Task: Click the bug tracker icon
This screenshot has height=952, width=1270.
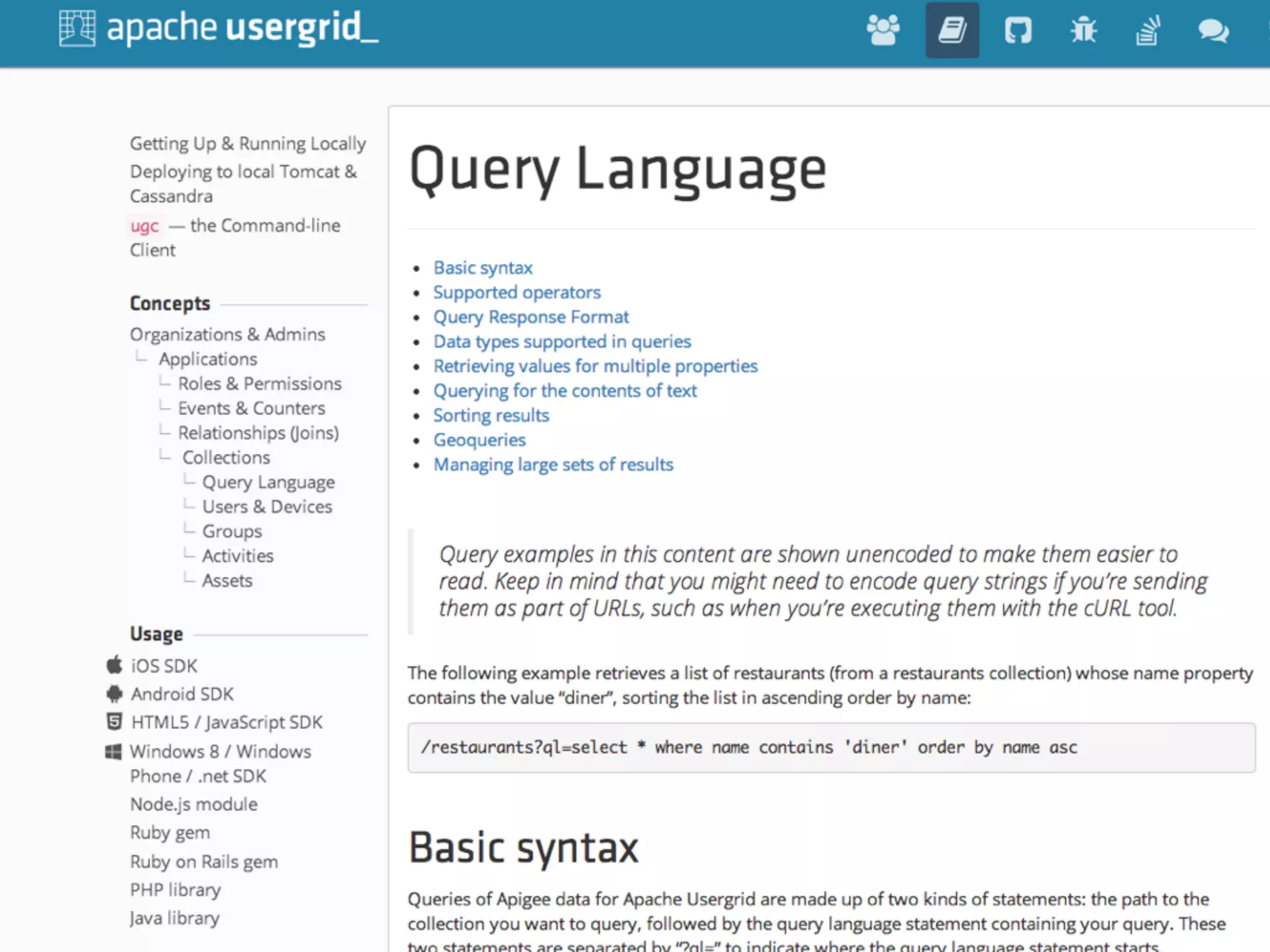Action: coord(1083,30)
